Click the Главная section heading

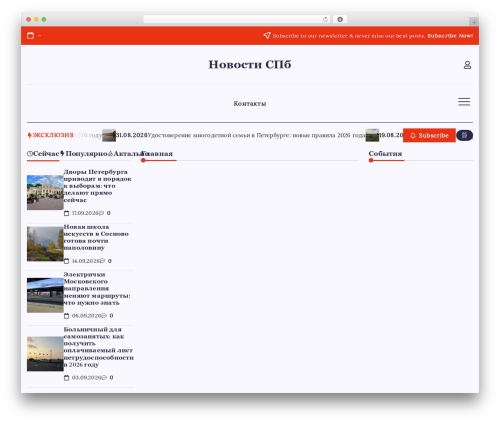[x=157, y=154]
